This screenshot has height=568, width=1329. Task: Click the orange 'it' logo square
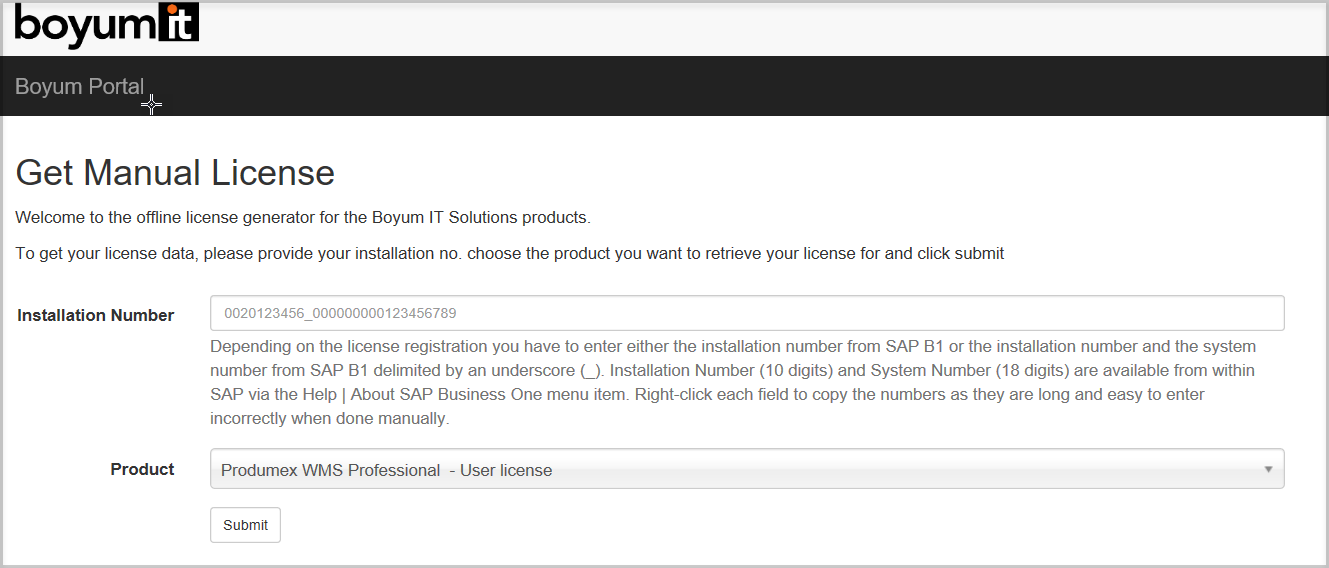180,23
